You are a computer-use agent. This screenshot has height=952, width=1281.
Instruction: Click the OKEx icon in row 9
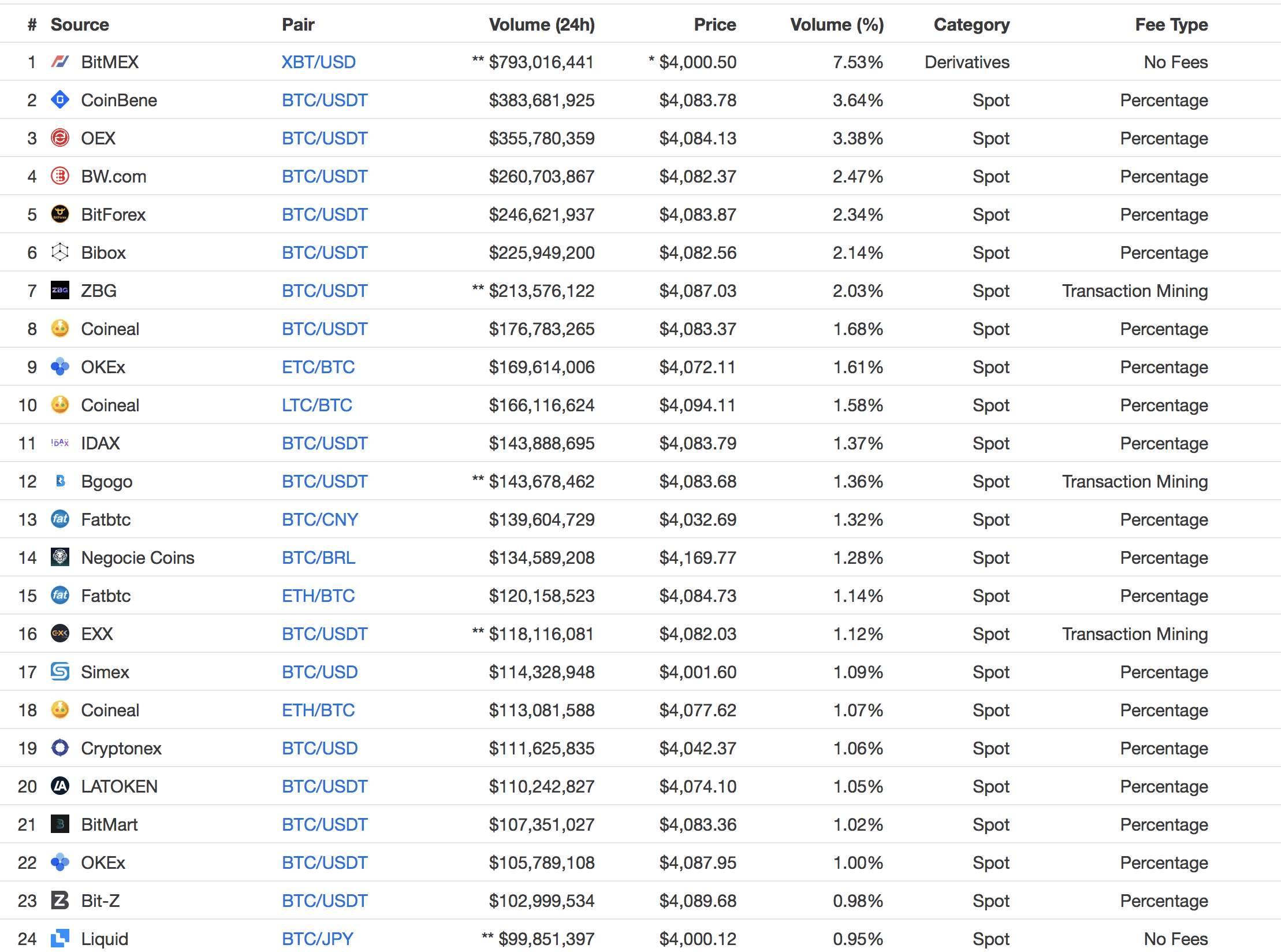[60, 366]
